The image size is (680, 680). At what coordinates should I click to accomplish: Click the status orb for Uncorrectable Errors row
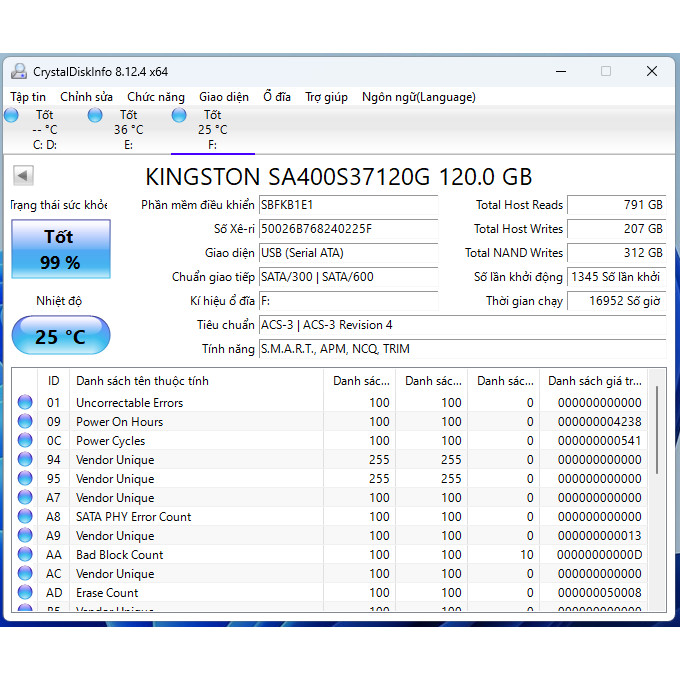click(x=25, y=402)
